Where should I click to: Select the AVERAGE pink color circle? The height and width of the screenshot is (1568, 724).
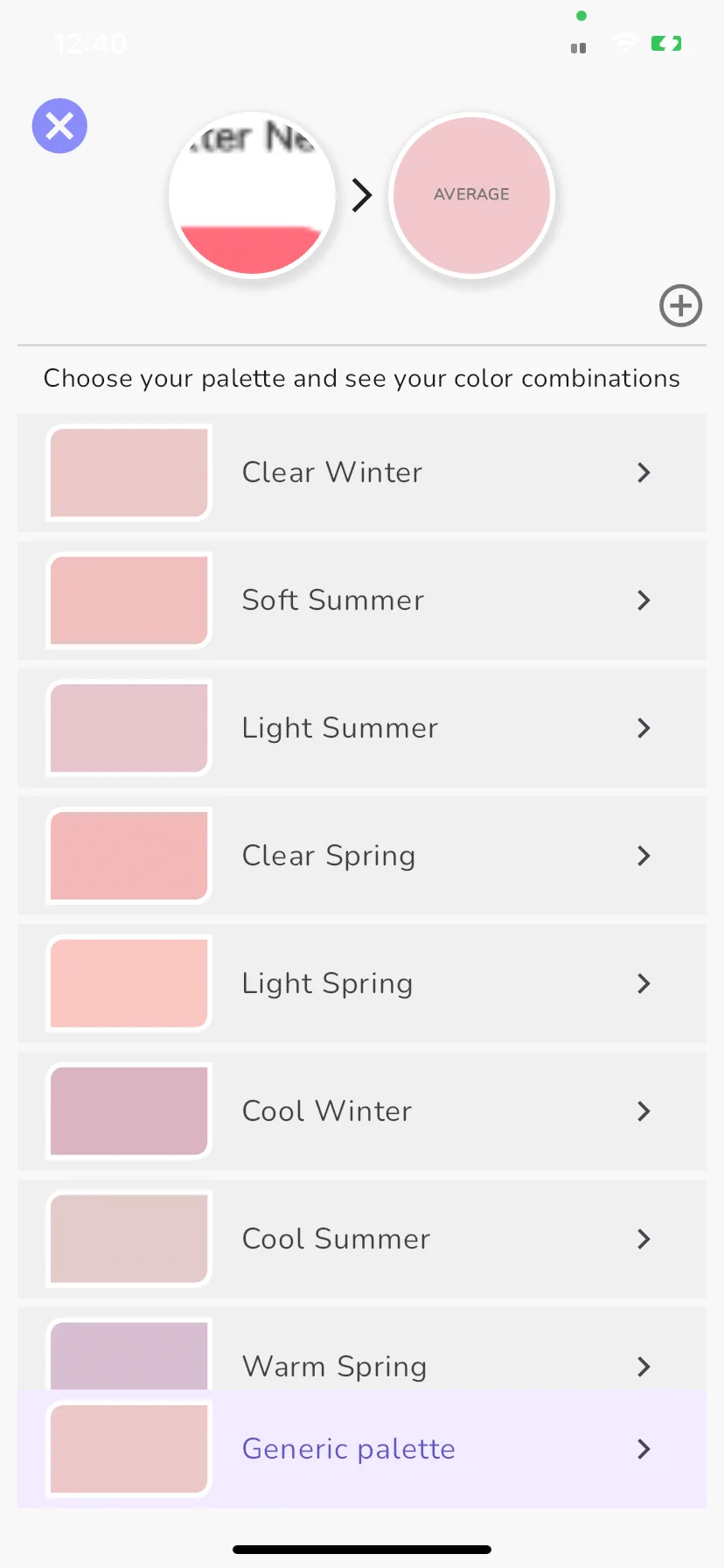[472, 195]
